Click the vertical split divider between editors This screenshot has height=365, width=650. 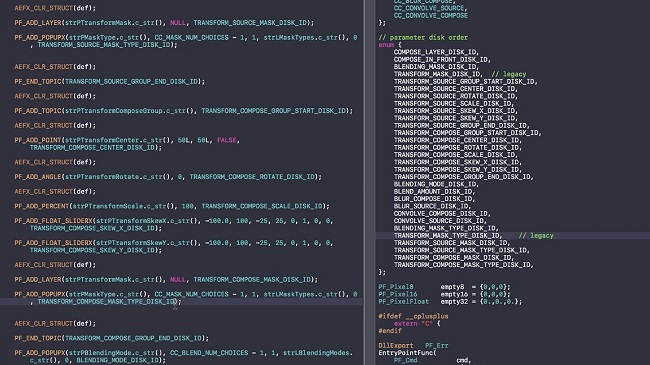point(370,182)
